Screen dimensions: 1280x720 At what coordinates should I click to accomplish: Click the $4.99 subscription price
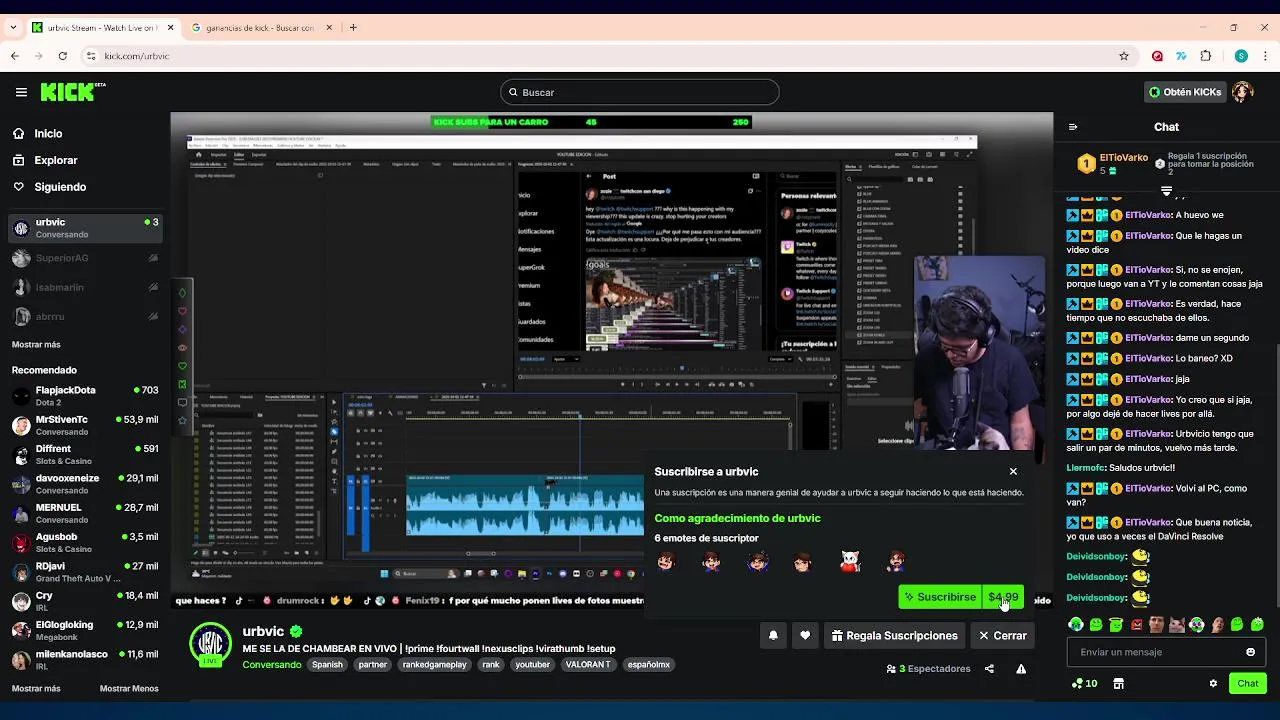click(x=1003, y=597)
